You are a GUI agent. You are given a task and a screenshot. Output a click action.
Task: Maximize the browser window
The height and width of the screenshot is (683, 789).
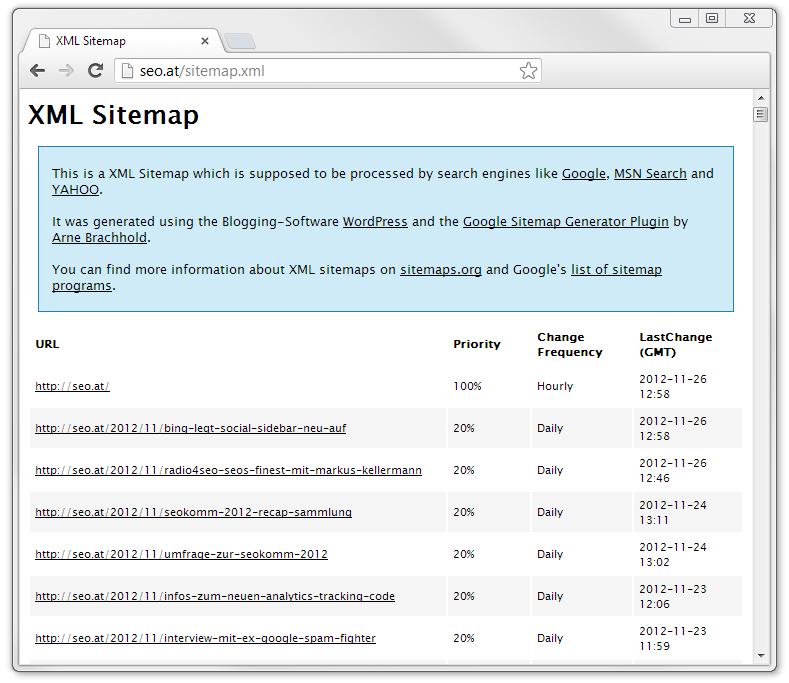tap(711, 18)
